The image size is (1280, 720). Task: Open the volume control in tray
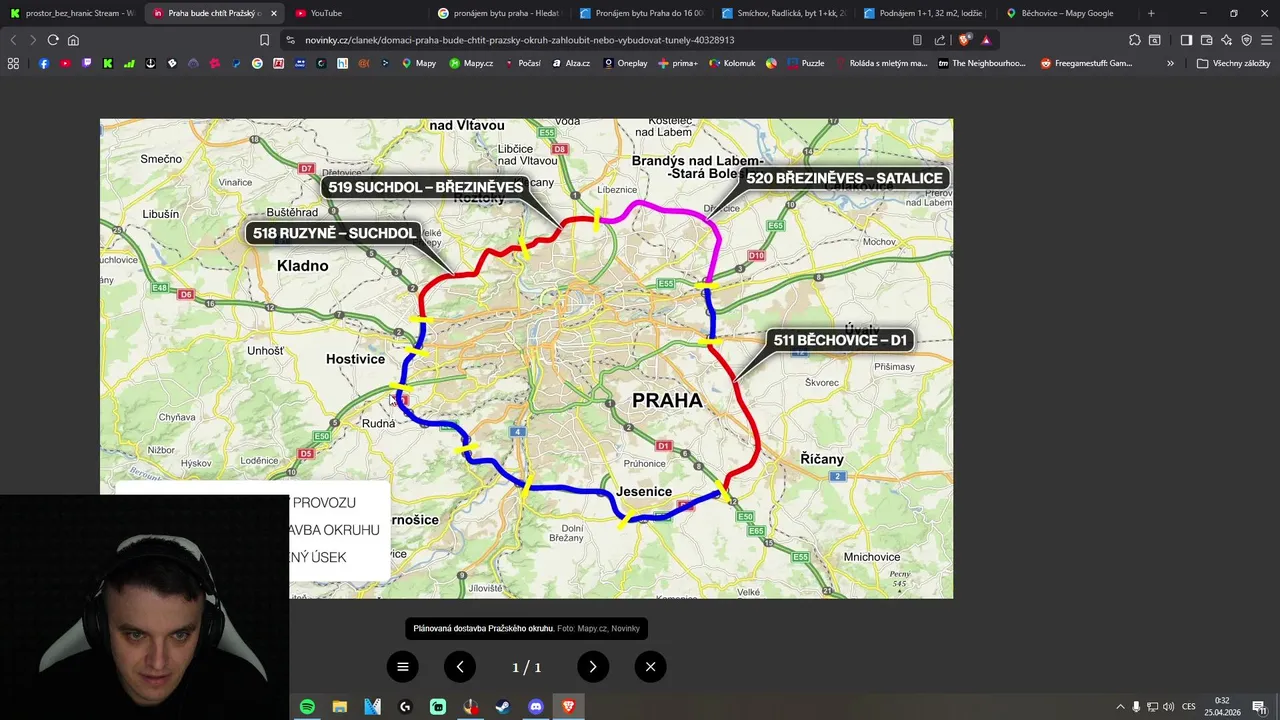point(1169,707)
